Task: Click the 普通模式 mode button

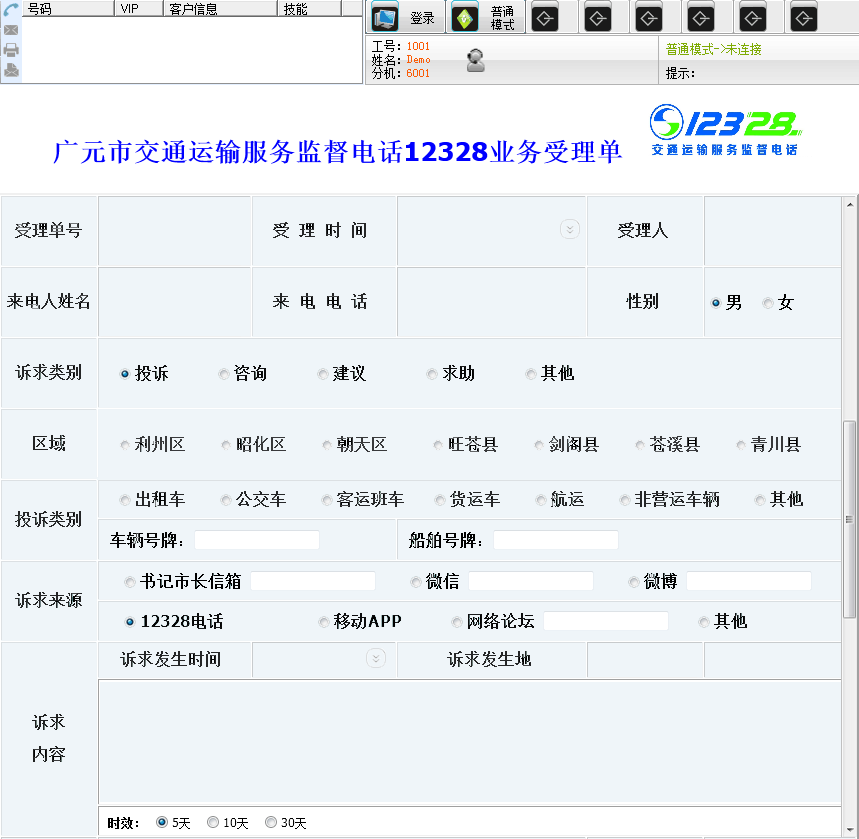Action: 487,18
